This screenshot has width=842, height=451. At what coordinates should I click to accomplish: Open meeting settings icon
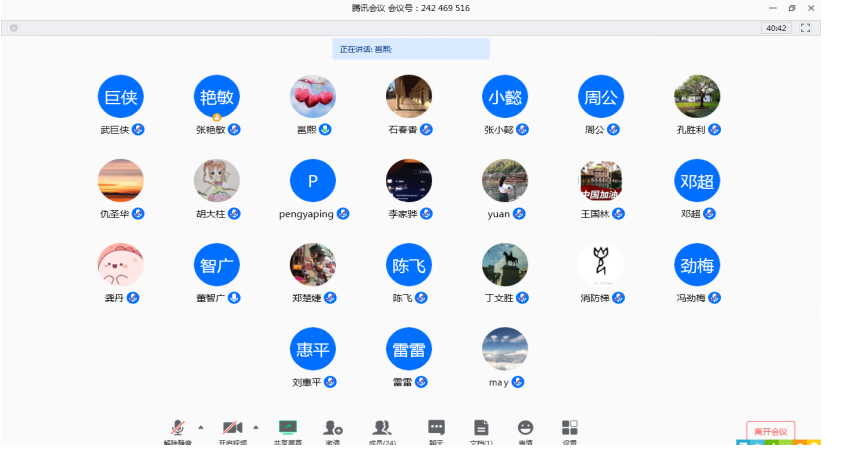point(569,428)
